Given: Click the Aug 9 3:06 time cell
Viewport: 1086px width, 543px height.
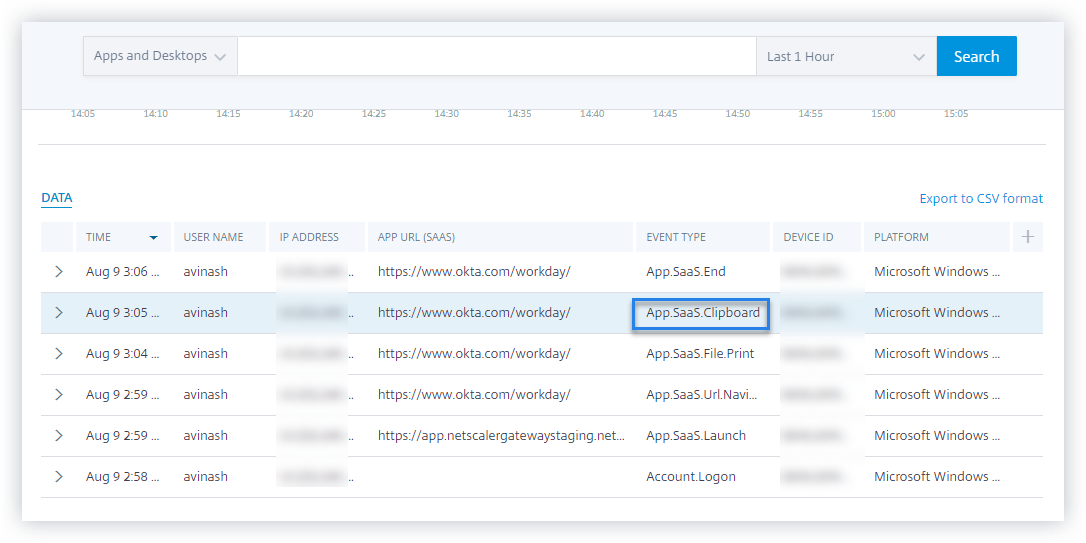Looking at the screenshot, I should pos(123,272).
